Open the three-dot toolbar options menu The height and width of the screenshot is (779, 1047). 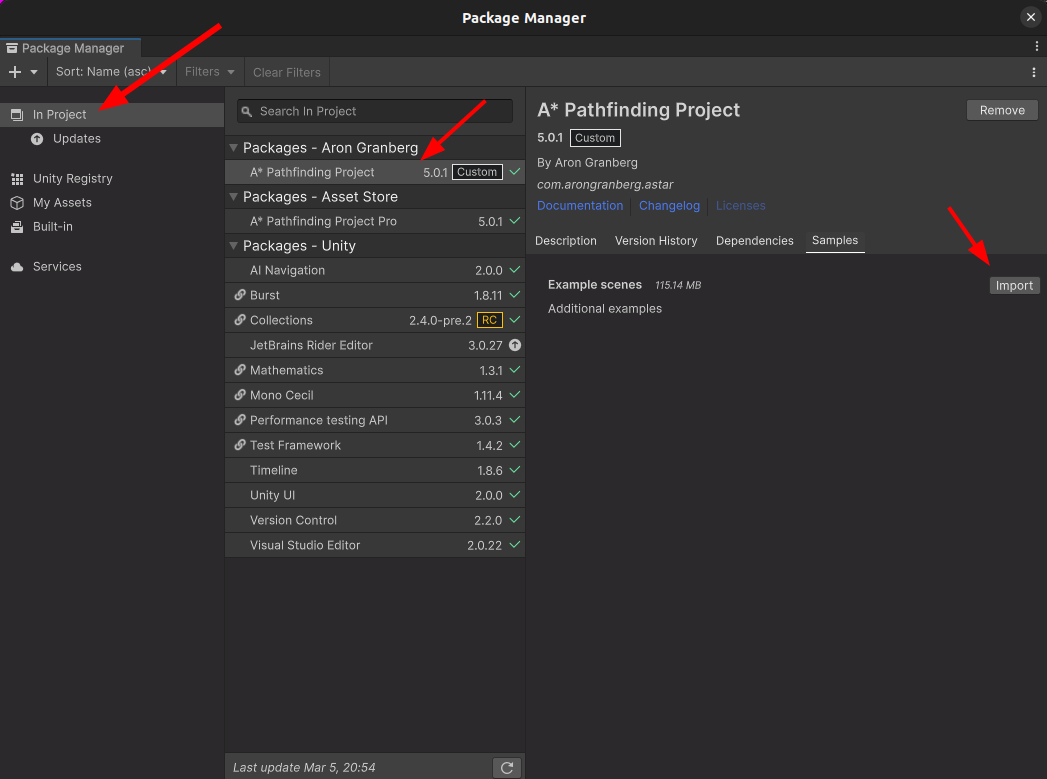point(1034,72)
